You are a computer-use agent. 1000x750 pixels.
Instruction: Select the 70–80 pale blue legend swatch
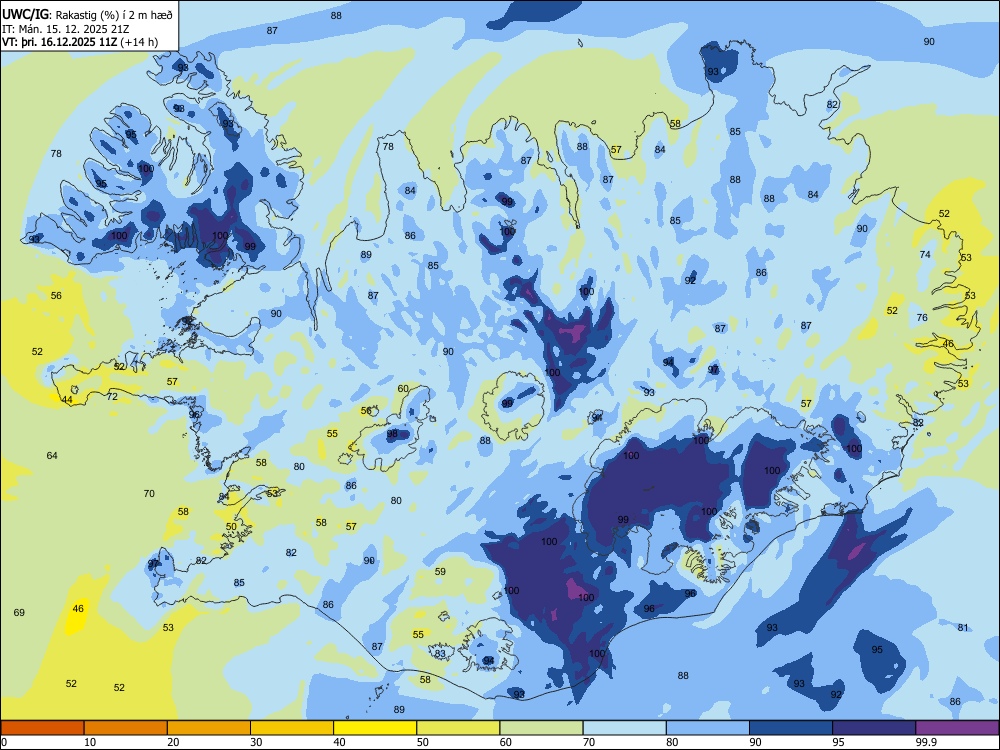click(x=624, y=728)
